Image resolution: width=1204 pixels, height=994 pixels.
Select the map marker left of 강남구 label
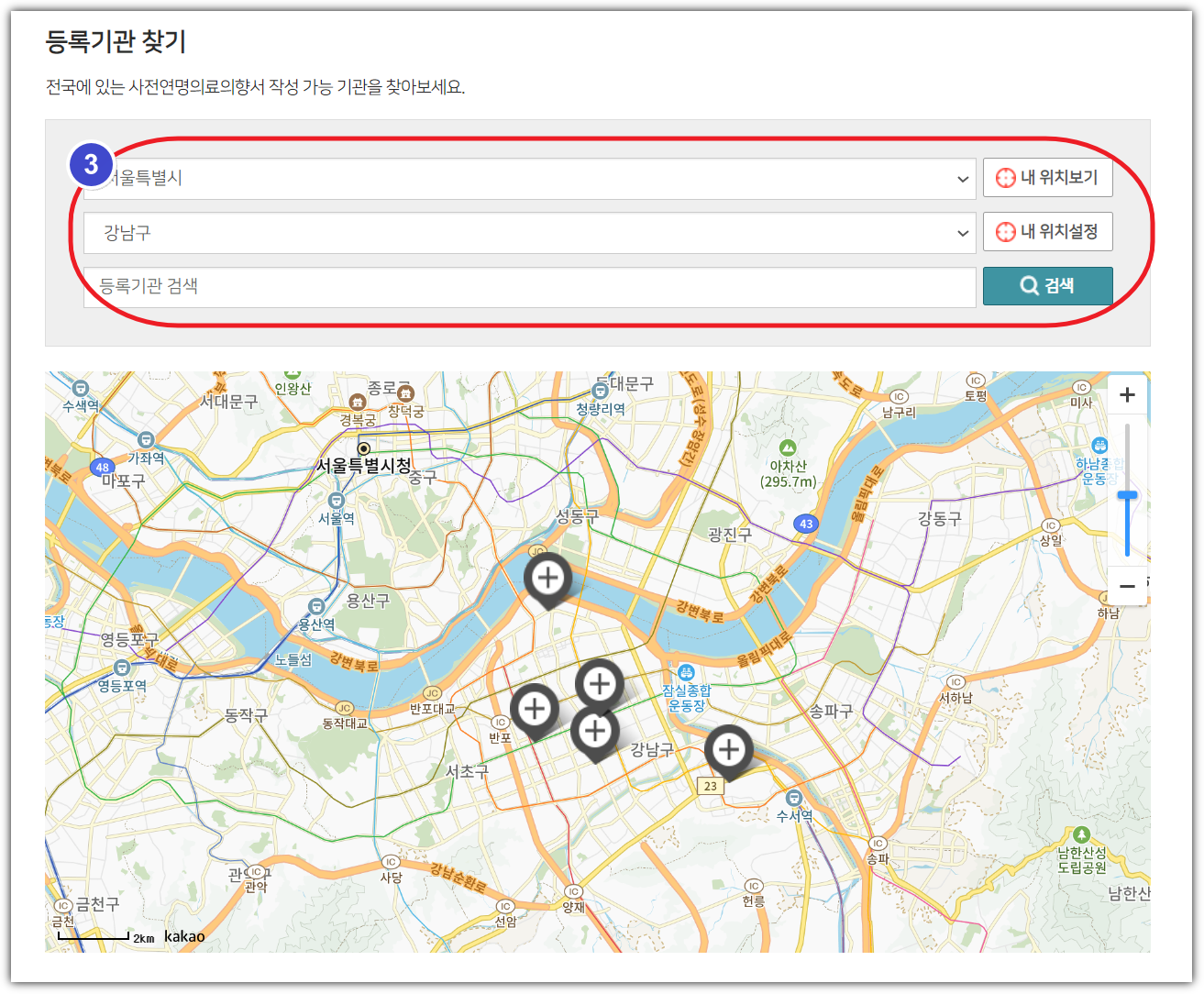tap(595, 732)
